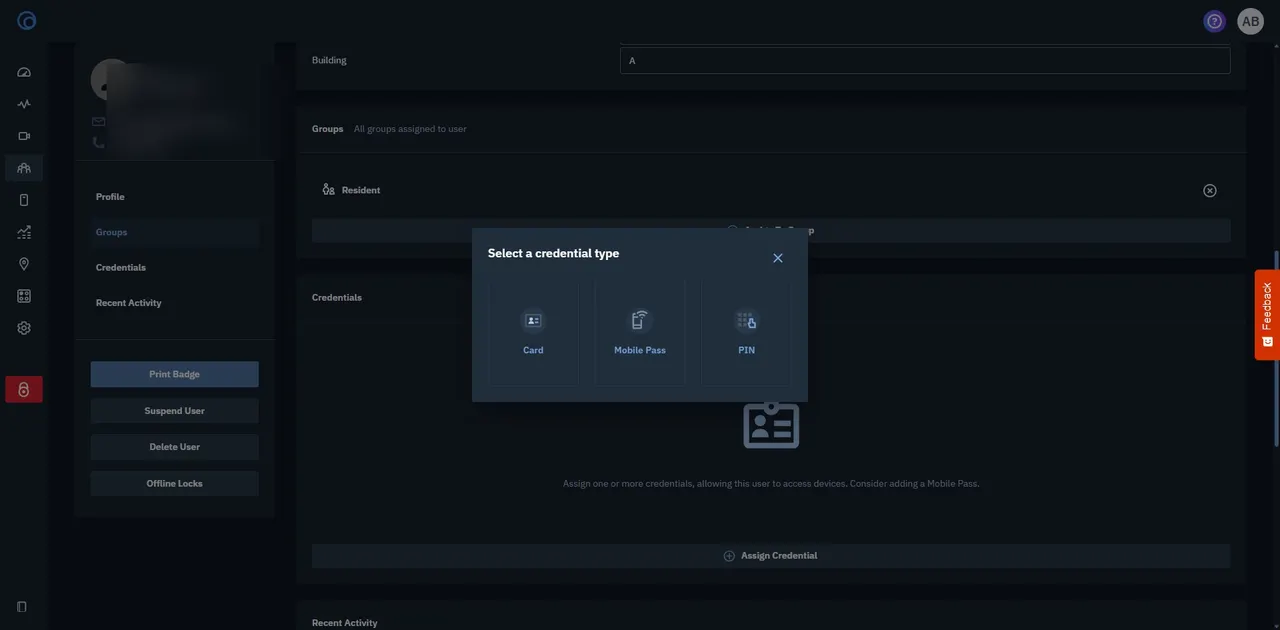The height and width of the screenshot is (630, 1280).
Task: Open the Feedback side tab
Action: point(1267,315)
